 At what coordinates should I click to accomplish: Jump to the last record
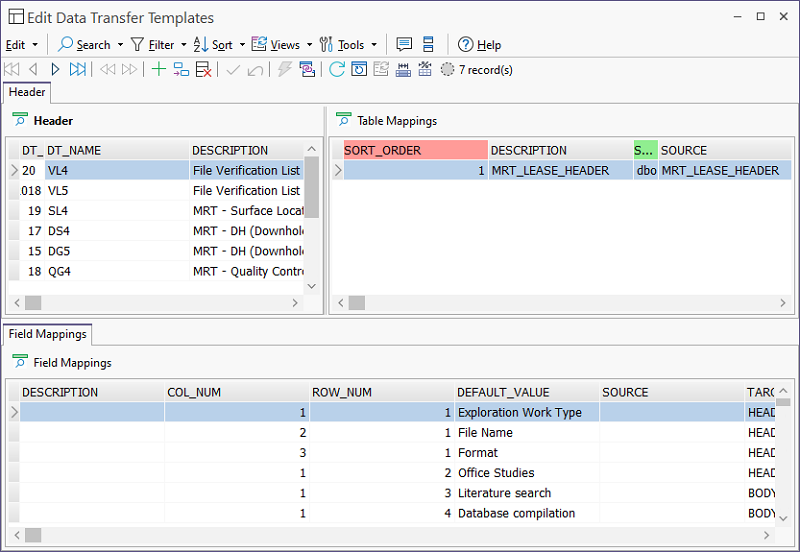[x=77, y=69]
